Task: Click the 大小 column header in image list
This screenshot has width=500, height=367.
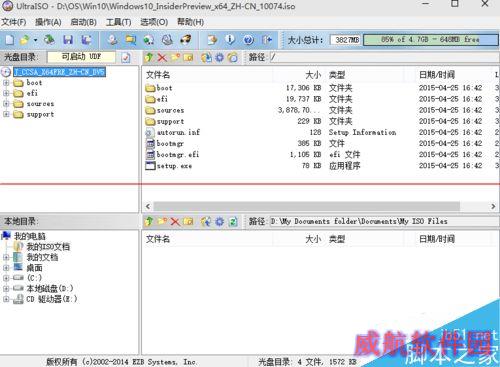Action: [313, 75]
